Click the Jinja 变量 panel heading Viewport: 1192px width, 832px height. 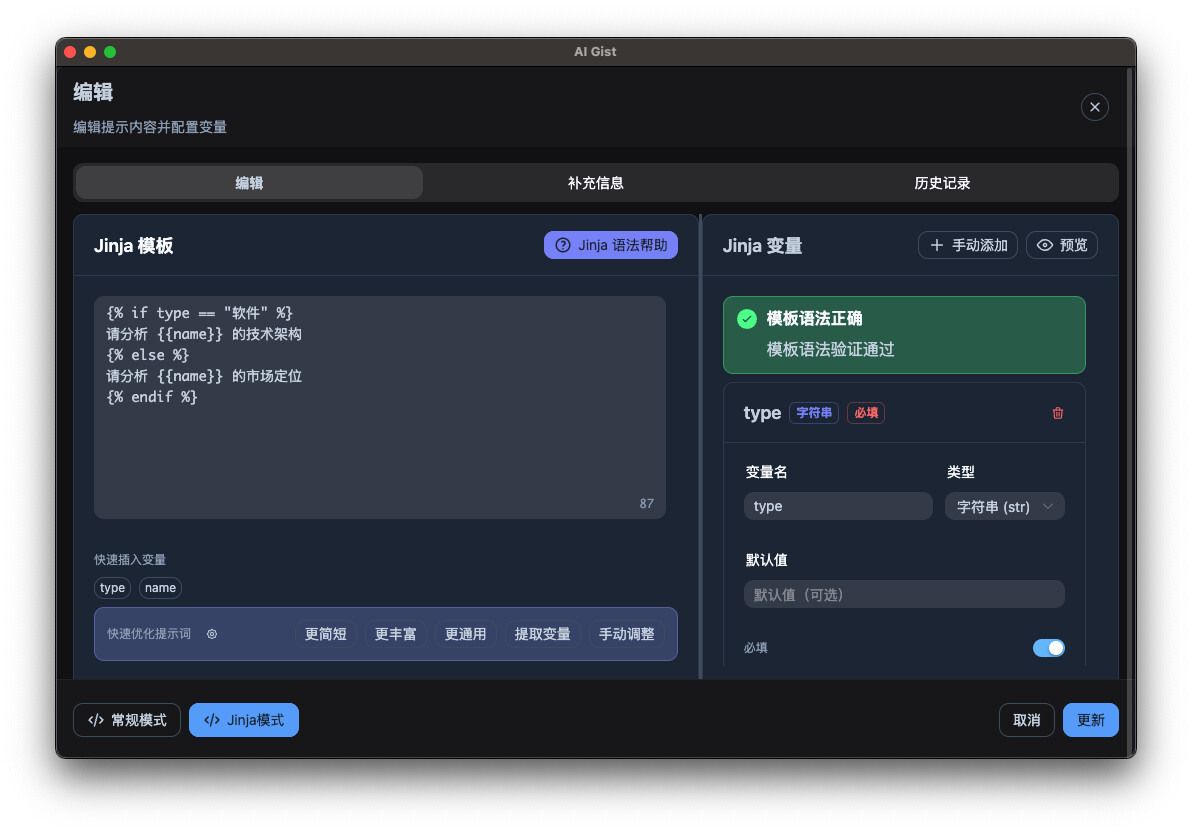(762, 246)
